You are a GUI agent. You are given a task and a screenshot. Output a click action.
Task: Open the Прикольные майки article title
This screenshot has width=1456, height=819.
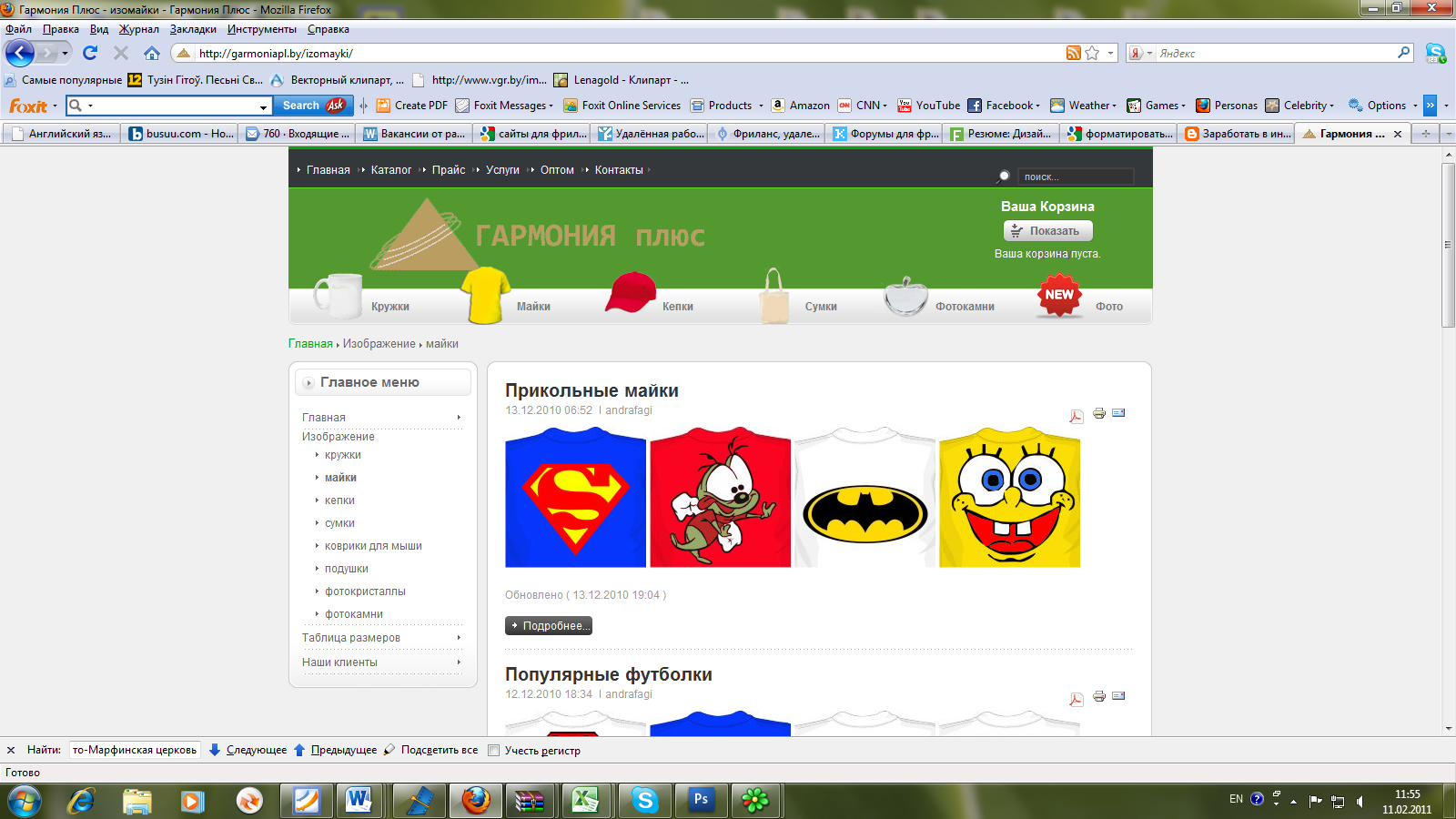(x=591, y=390)
